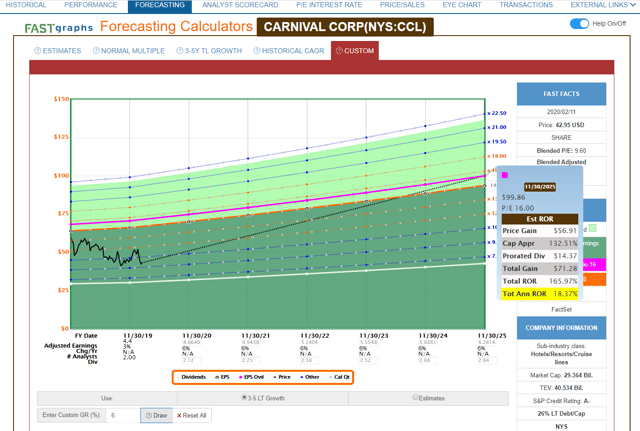
Task: Click the 11/30/21 earnings field 4.9438
Action: click(251, 342)
